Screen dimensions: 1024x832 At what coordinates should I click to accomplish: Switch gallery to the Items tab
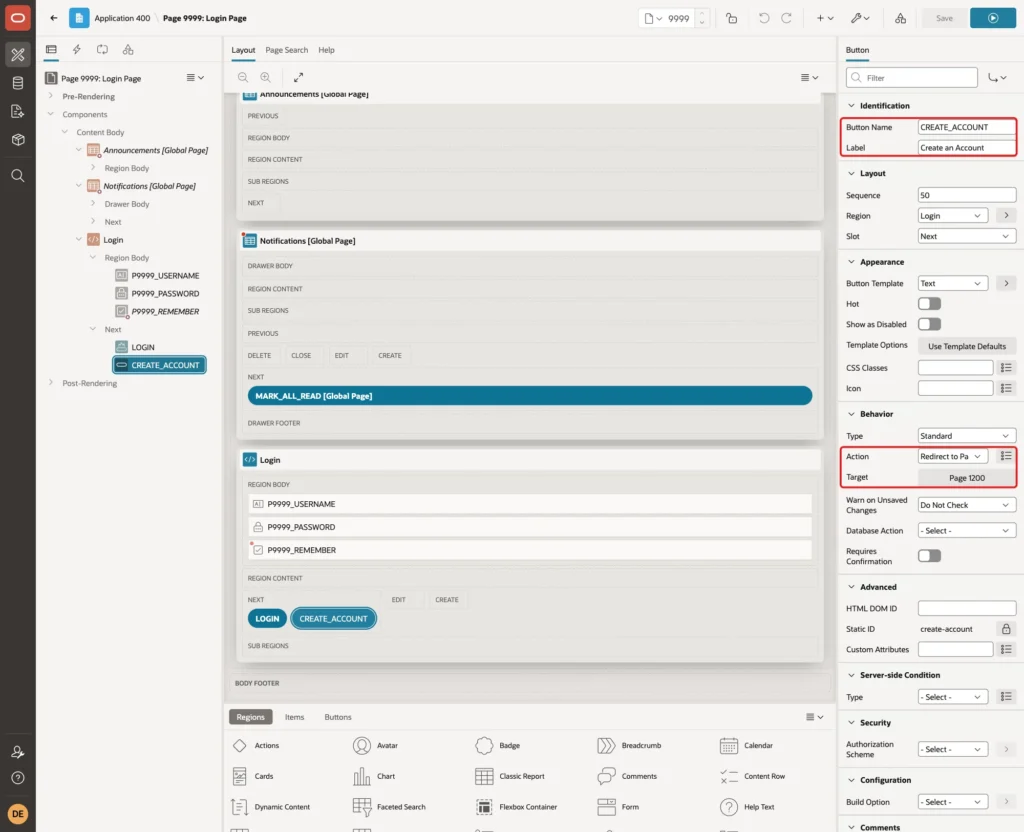(295, 717)
